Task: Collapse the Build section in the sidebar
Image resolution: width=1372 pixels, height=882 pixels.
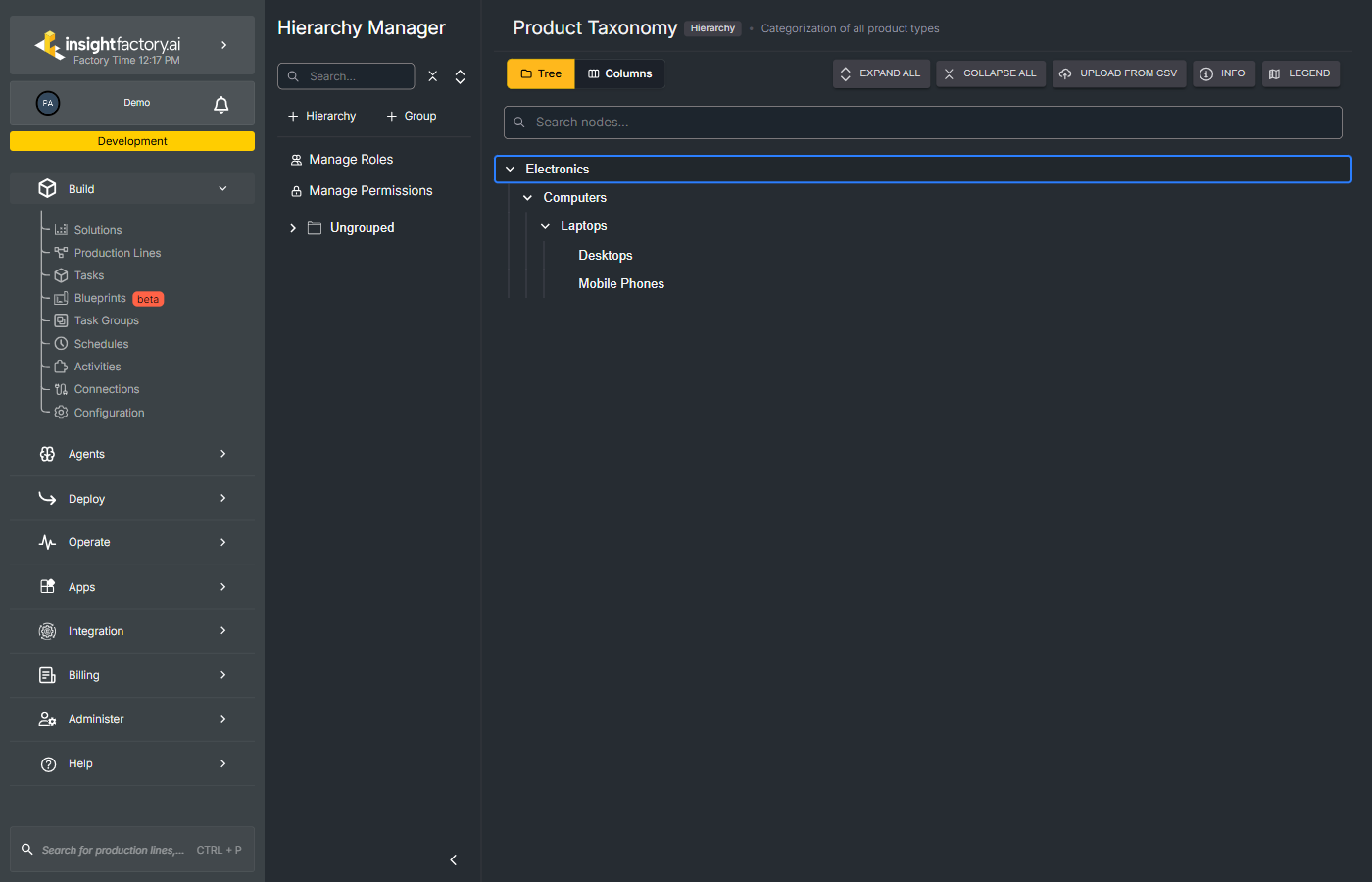Action: (222, 189)
